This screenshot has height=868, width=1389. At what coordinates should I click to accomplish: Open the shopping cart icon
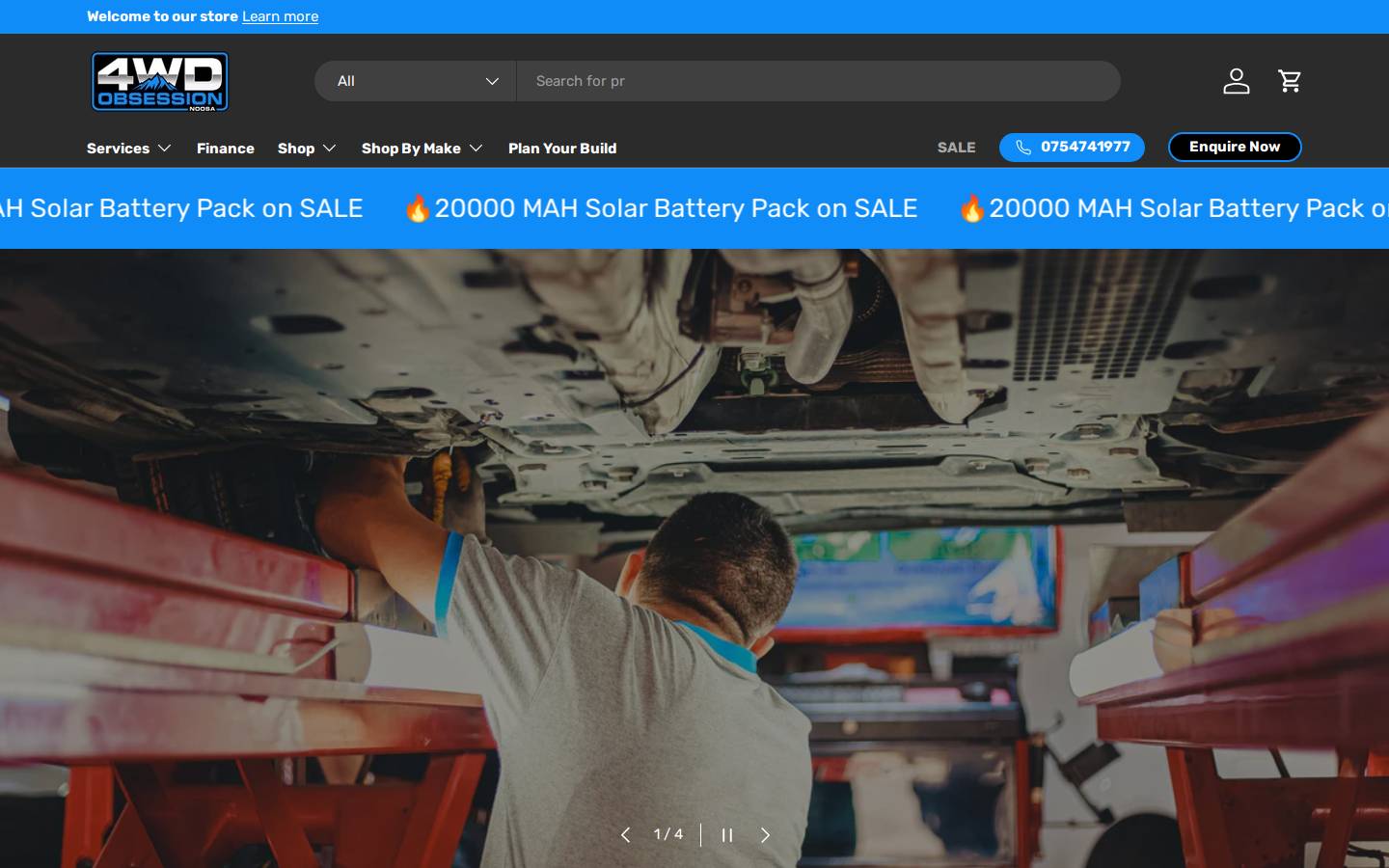1290,81
